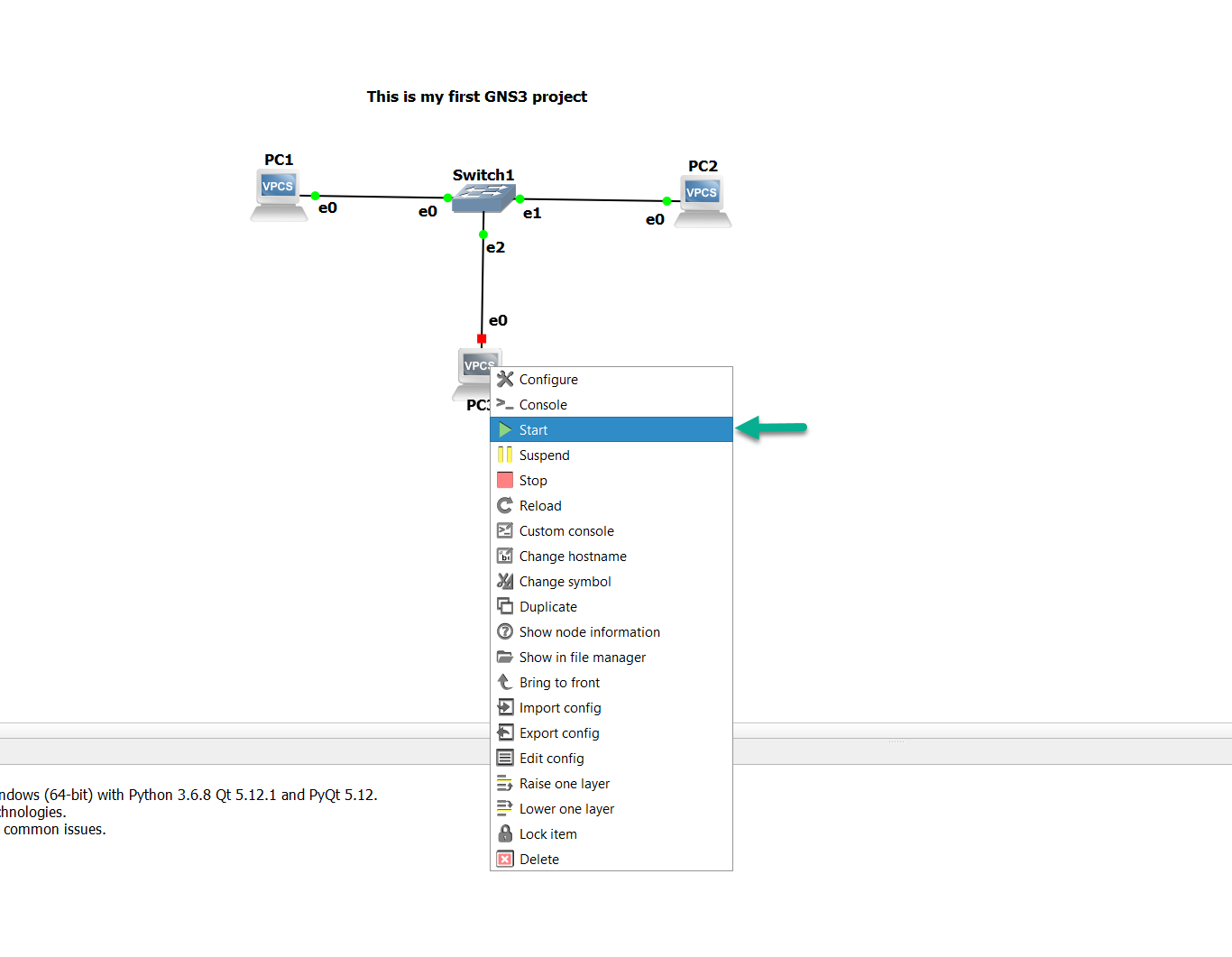Screen dimensions: 1232x957
Task: Click the Import config icon
Action: 505,707
